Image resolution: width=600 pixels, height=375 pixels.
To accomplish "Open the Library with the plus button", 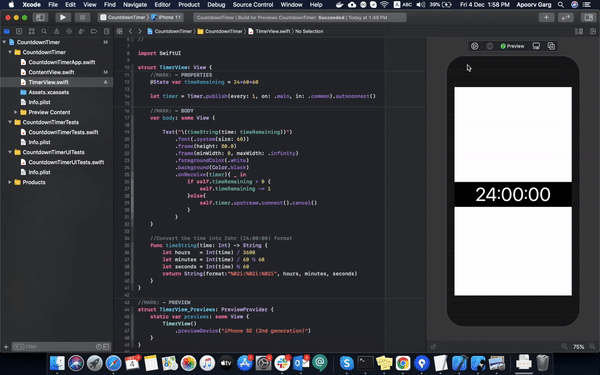I will (546, 17).
